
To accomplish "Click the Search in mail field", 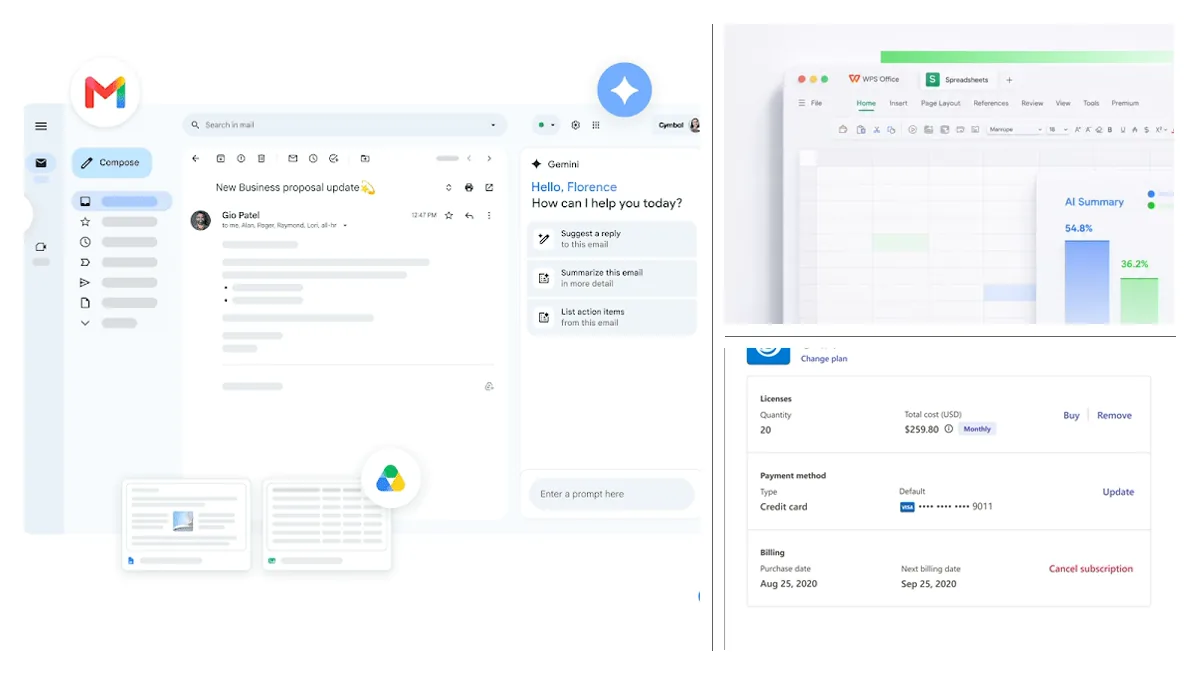I will click(x=344, y=125).
